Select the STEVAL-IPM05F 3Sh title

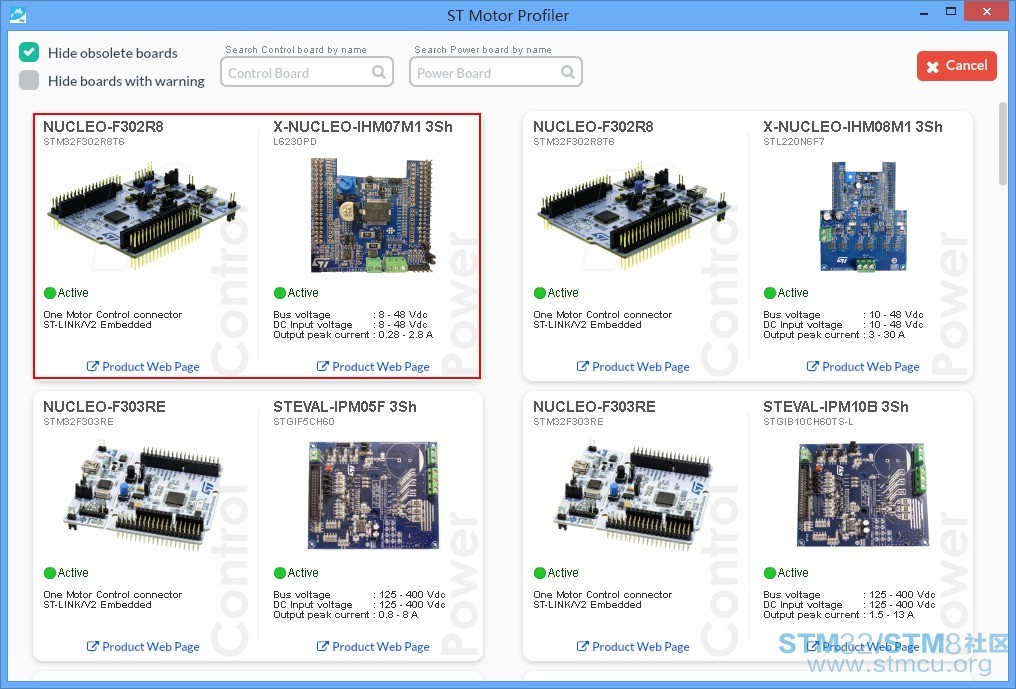click(345, 407)
